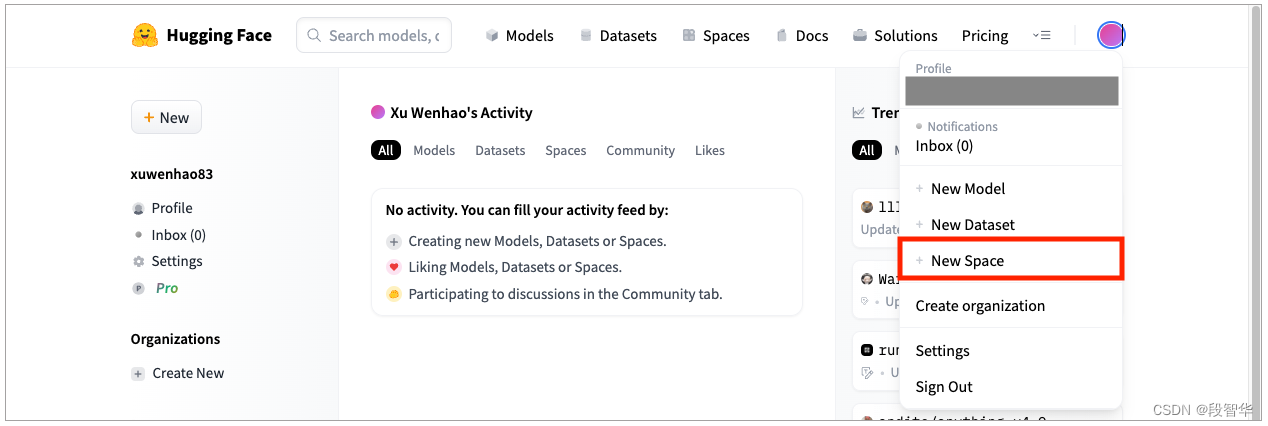Open the Pro link in sidebar
The width and height of the screenshot is (1268, 426).
tap(155, 288)
